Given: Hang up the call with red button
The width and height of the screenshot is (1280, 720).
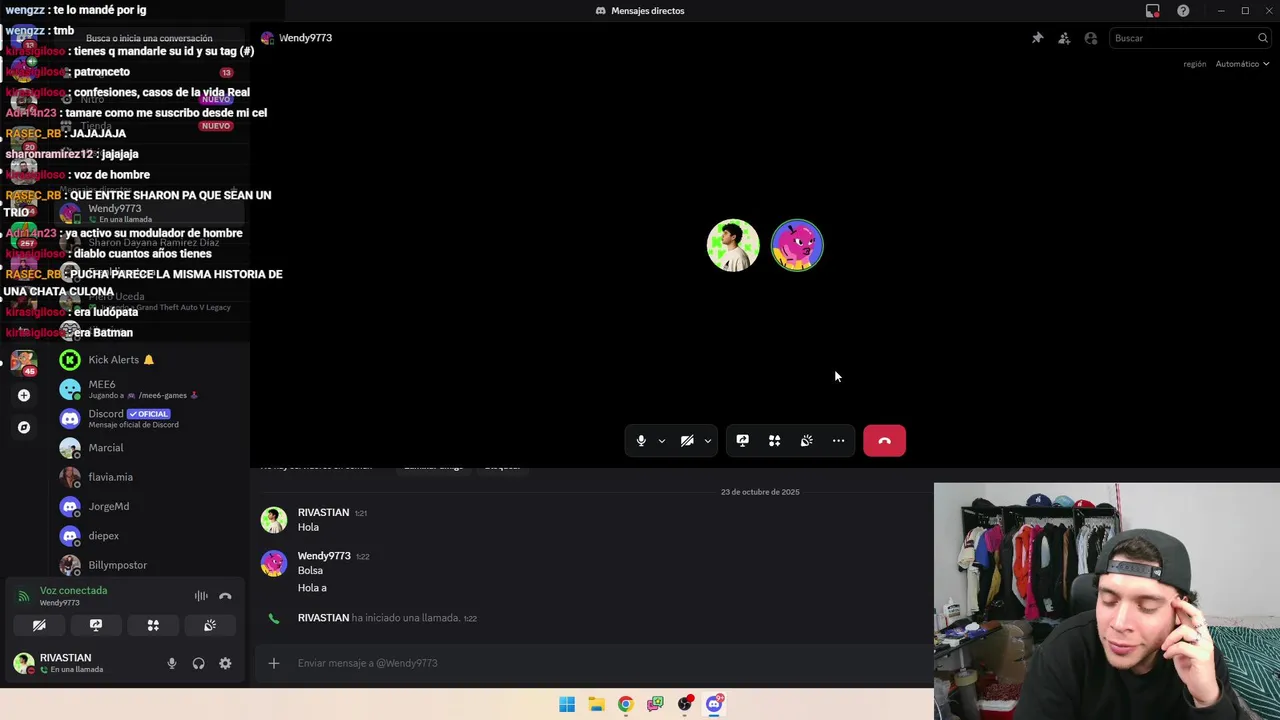Looking at the screenshot, I should pyautogui.click(x=884, y=441).
